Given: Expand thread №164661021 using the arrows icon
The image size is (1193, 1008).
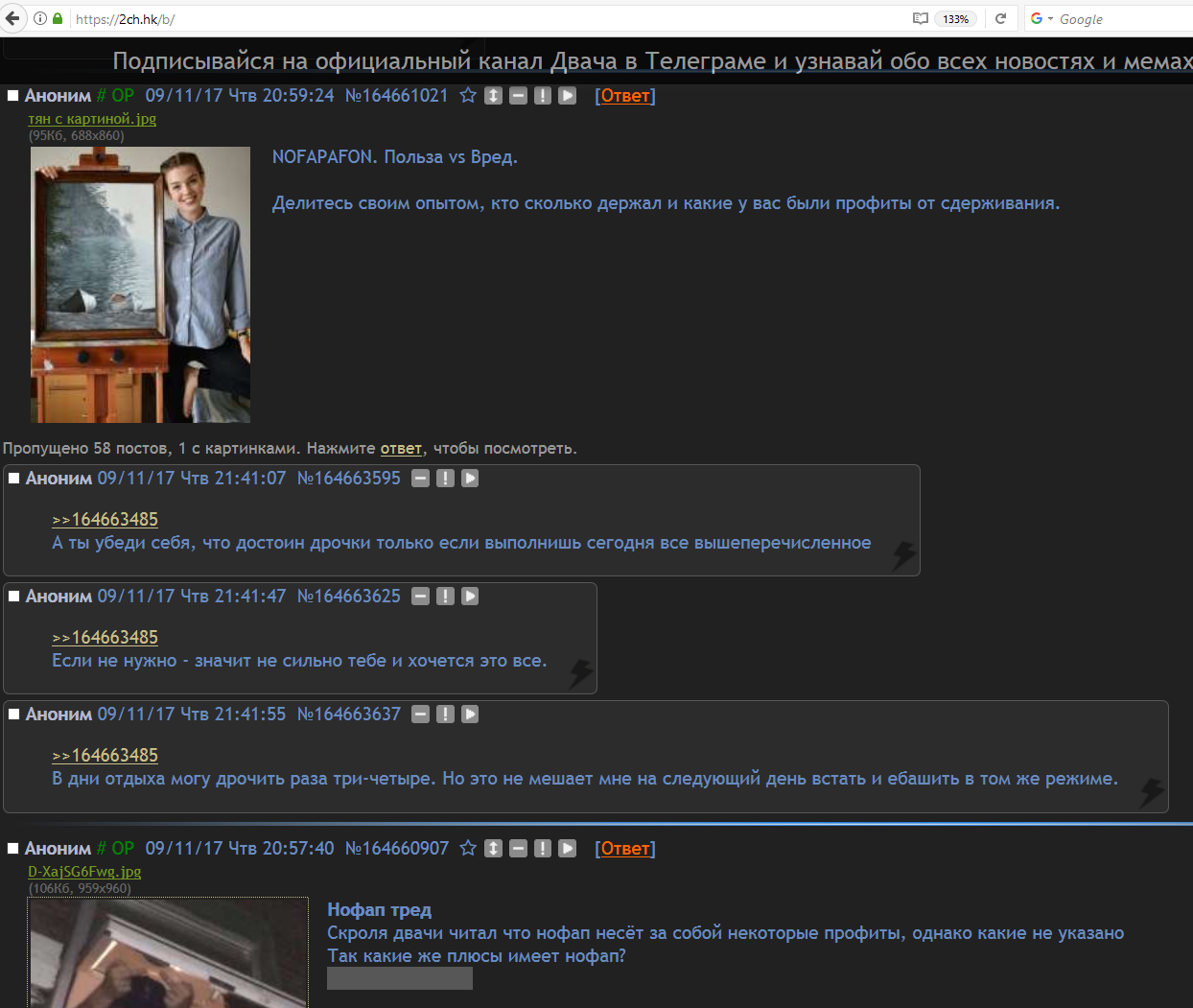Looking at the screenshot, I should (x=493, y=95).
